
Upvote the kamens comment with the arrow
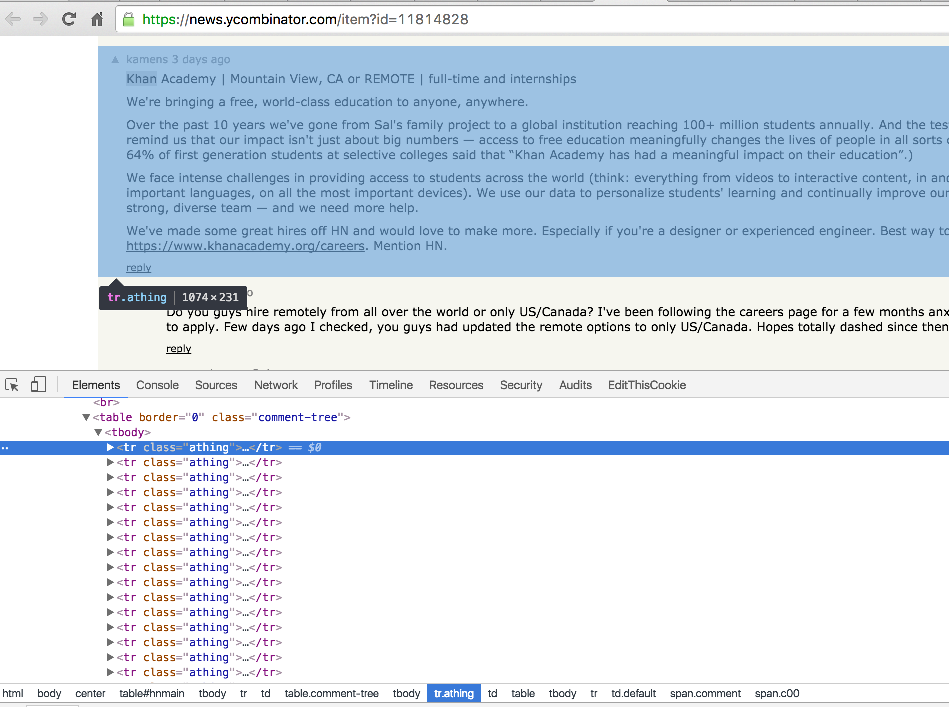(115, 60)
